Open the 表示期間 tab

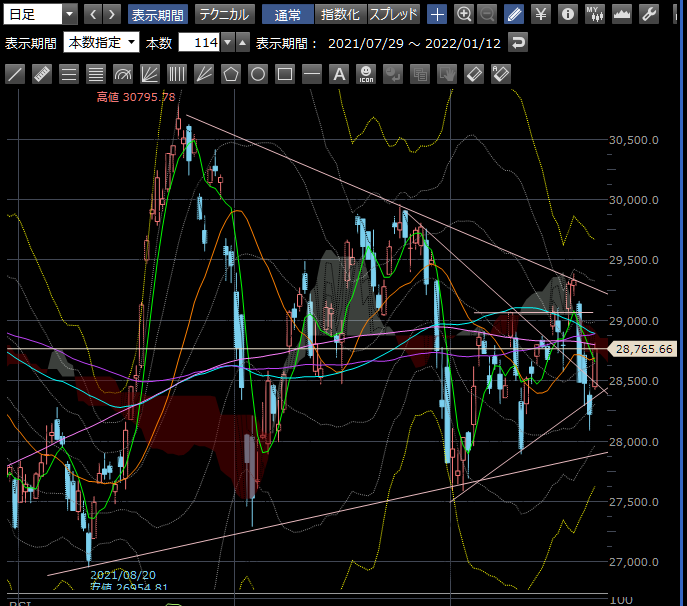[x=157, y=14]
